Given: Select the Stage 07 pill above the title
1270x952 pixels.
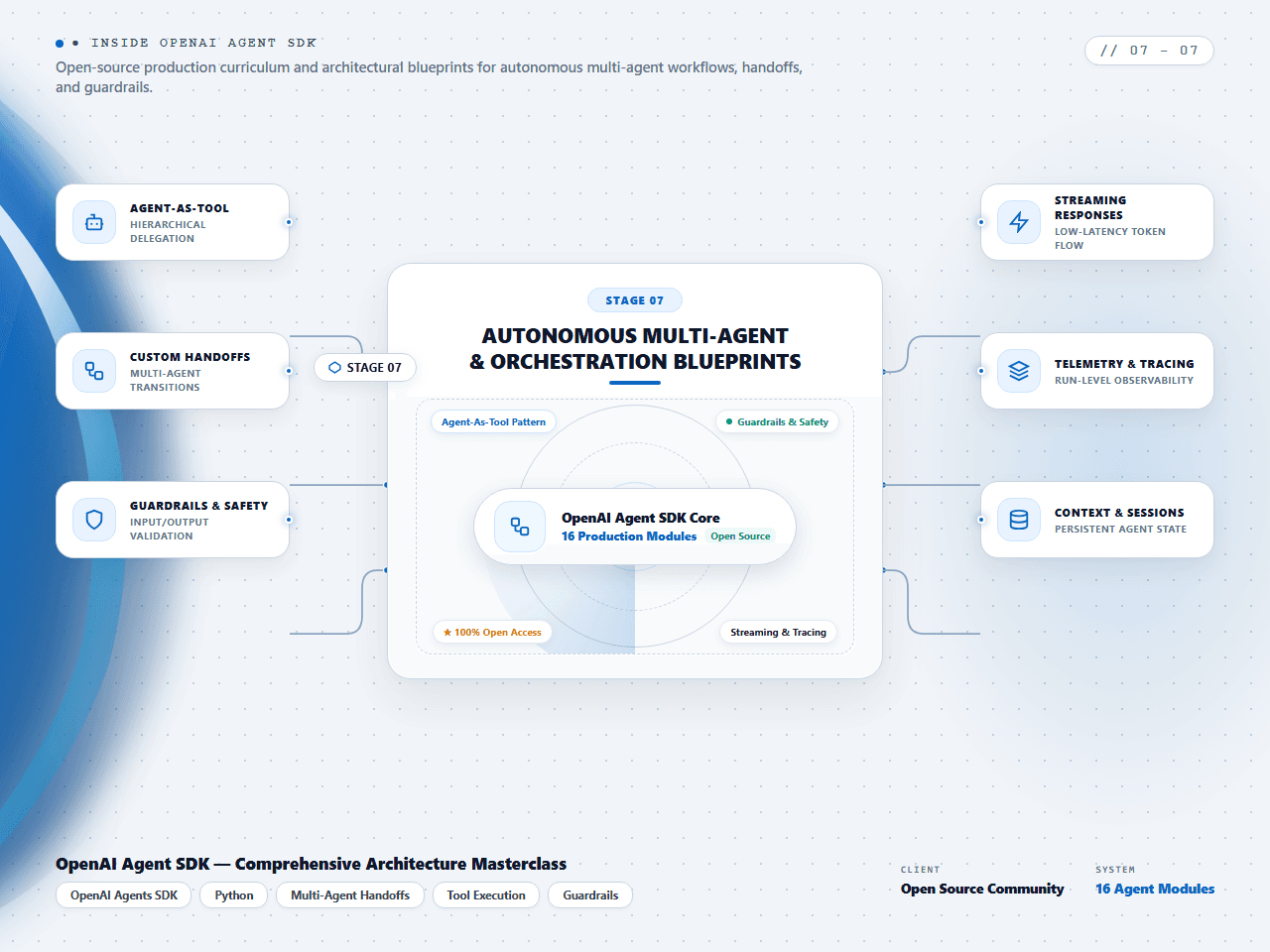Looking at the screenshot, I should [635, 300].
